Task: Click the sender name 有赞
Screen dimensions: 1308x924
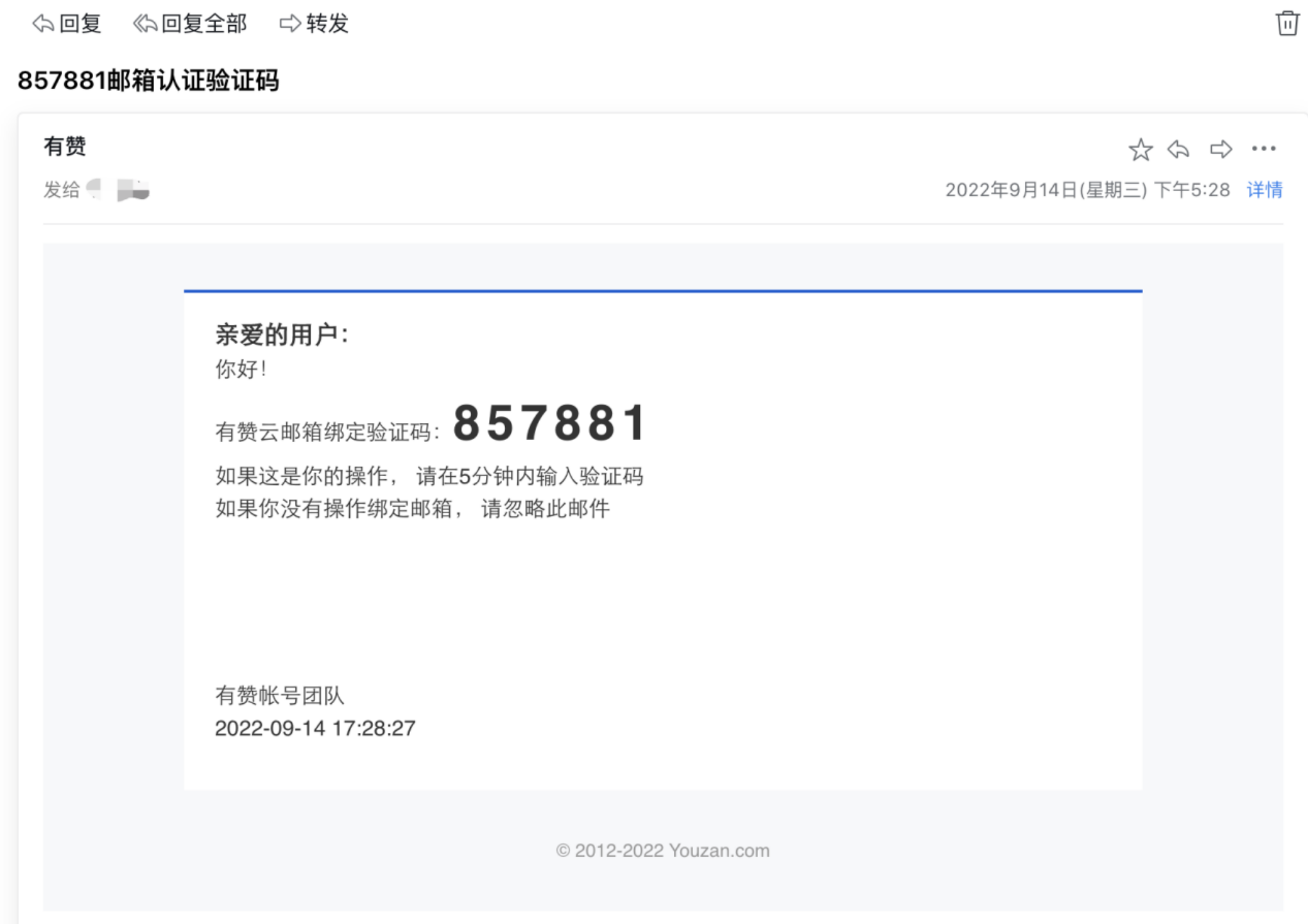Action: (65, 146)
